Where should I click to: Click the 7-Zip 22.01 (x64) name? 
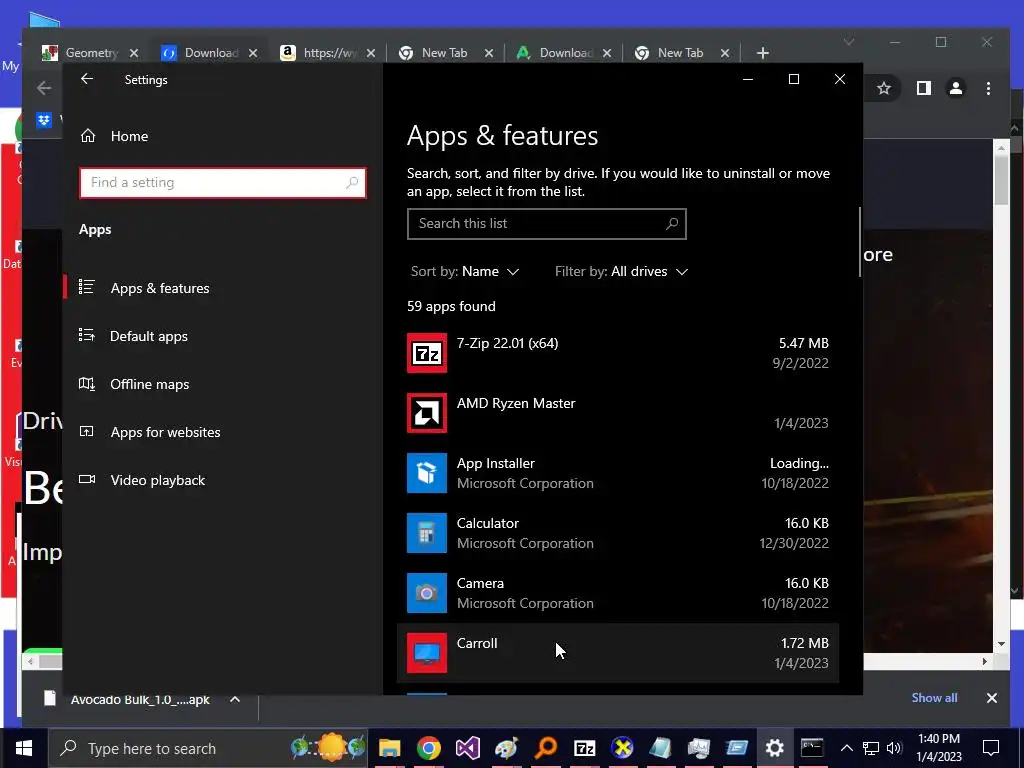(x=507, y=344)
